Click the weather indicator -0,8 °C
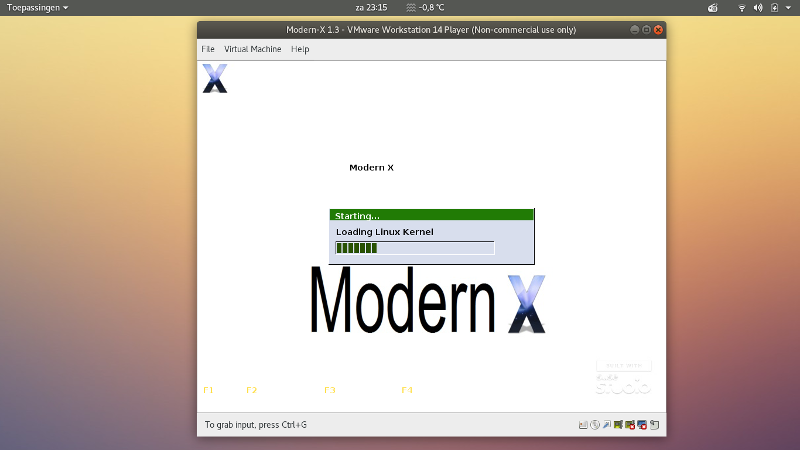The width and height of the screenshot is (800, 450). tap(426, 8)
